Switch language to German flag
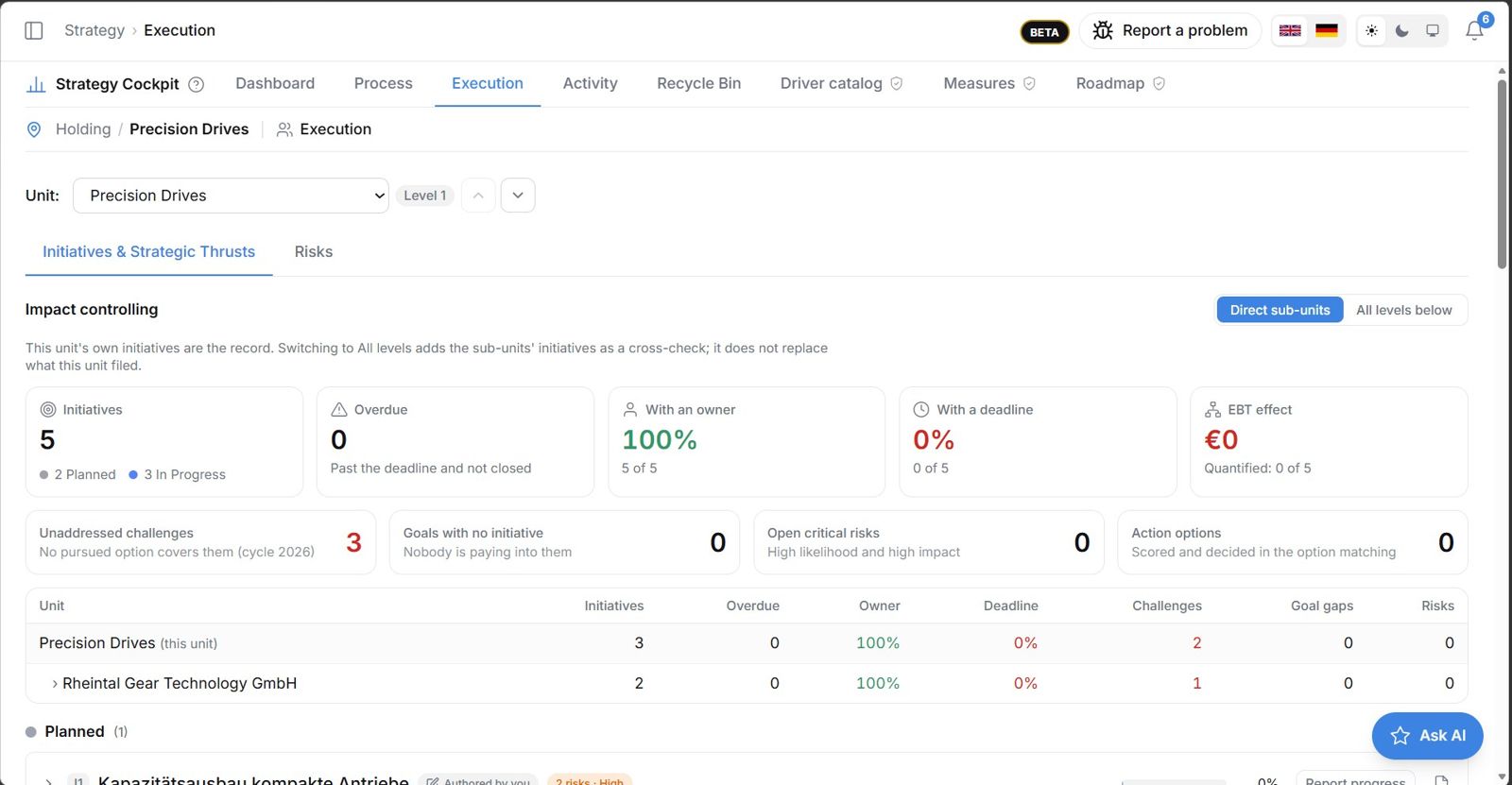 [x=1327, y=30]
